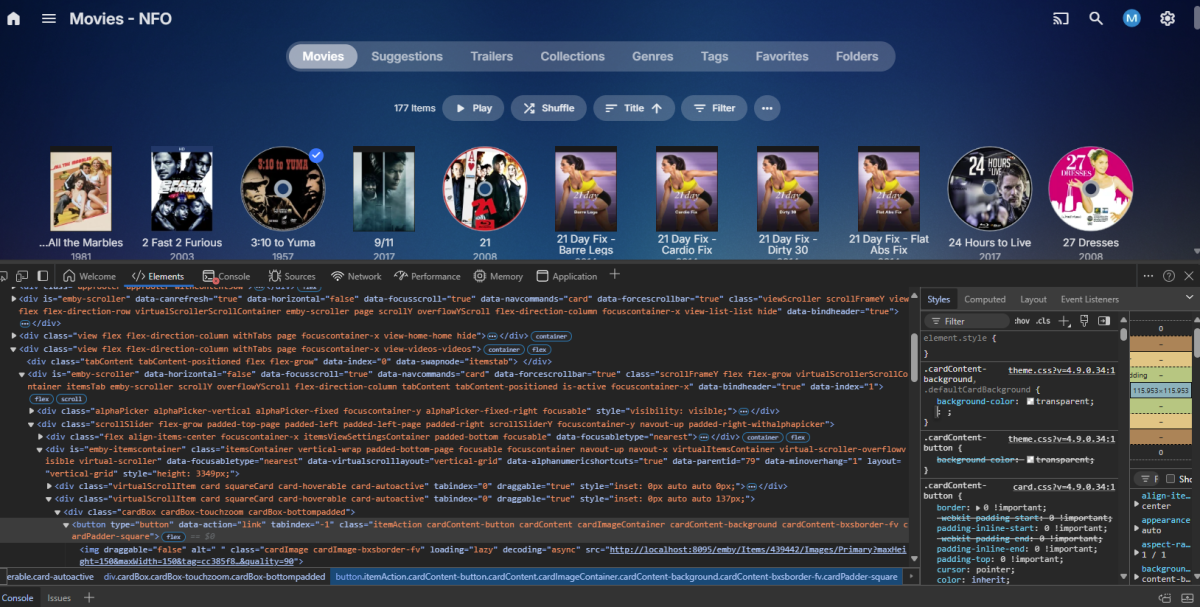Select the inspect element icon in DevTools
1200x607 pixels.
(x=6, y=275)
